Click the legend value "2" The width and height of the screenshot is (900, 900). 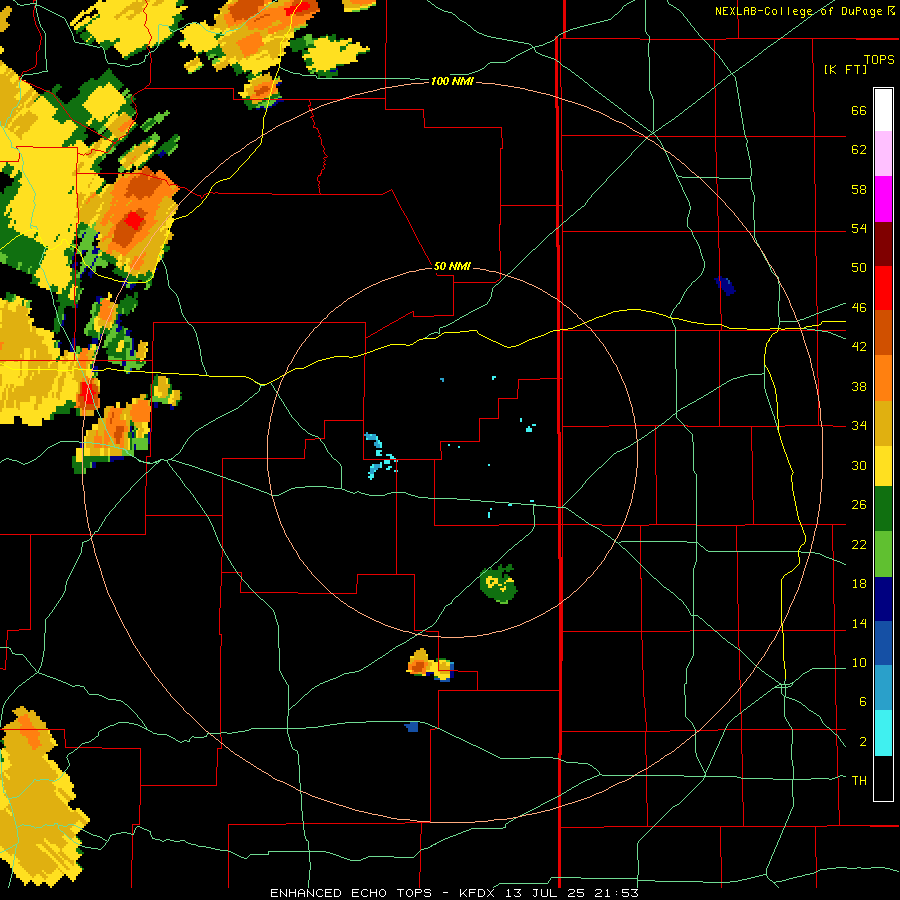tap(862, 742)
